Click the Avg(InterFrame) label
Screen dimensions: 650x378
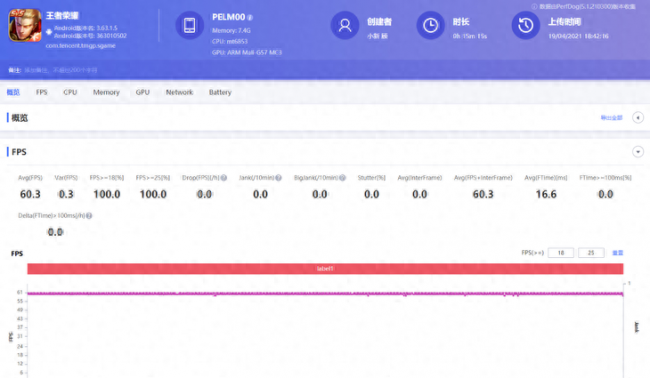[420, 178]
